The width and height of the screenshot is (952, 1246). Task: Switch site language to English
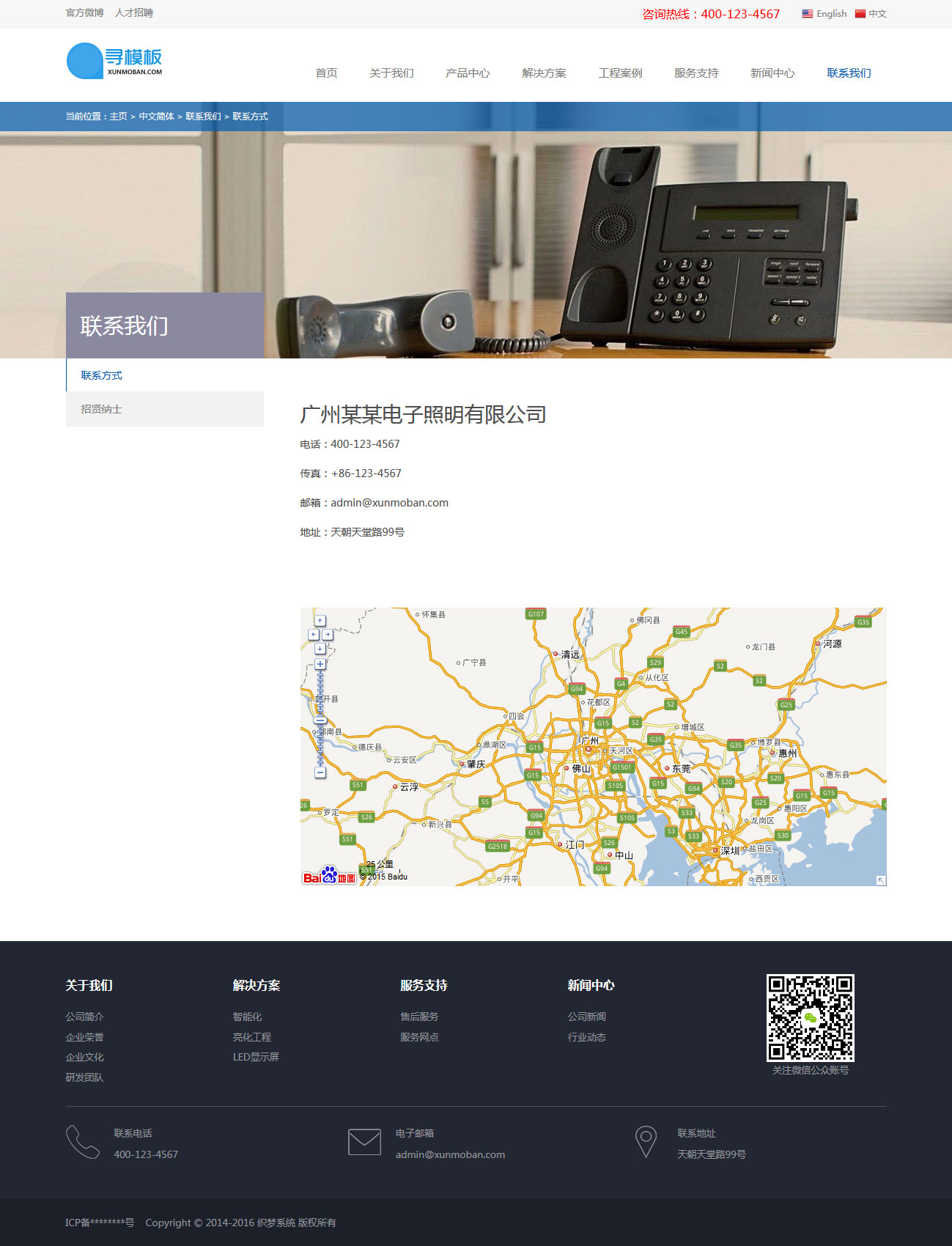click(x=824, y=14)
